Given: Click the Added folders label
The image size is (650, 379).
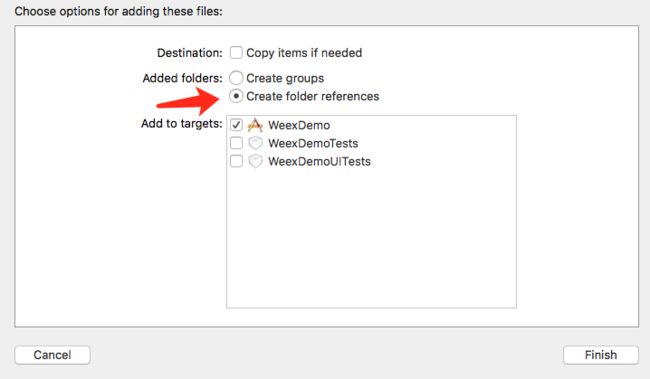Looking at the screenshot, I should (182, 78).
